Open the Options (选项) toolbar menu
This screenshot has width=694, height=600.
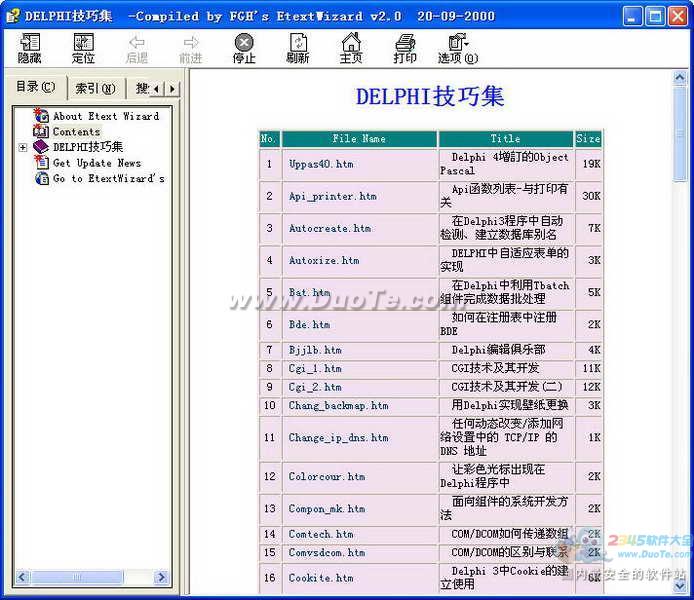458,48
